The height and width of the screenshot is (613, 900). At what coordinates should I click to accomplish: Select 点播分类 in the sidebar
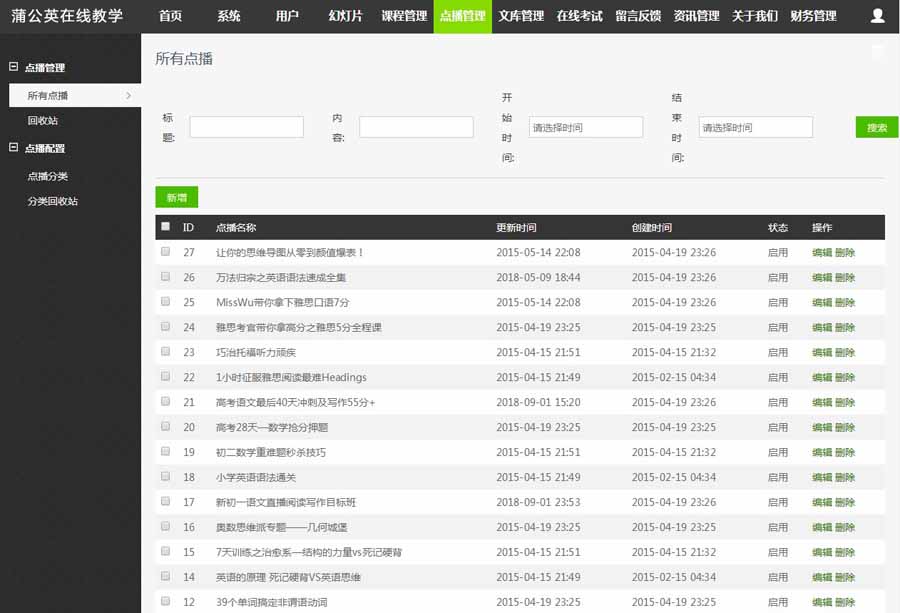tap(48, 177)
